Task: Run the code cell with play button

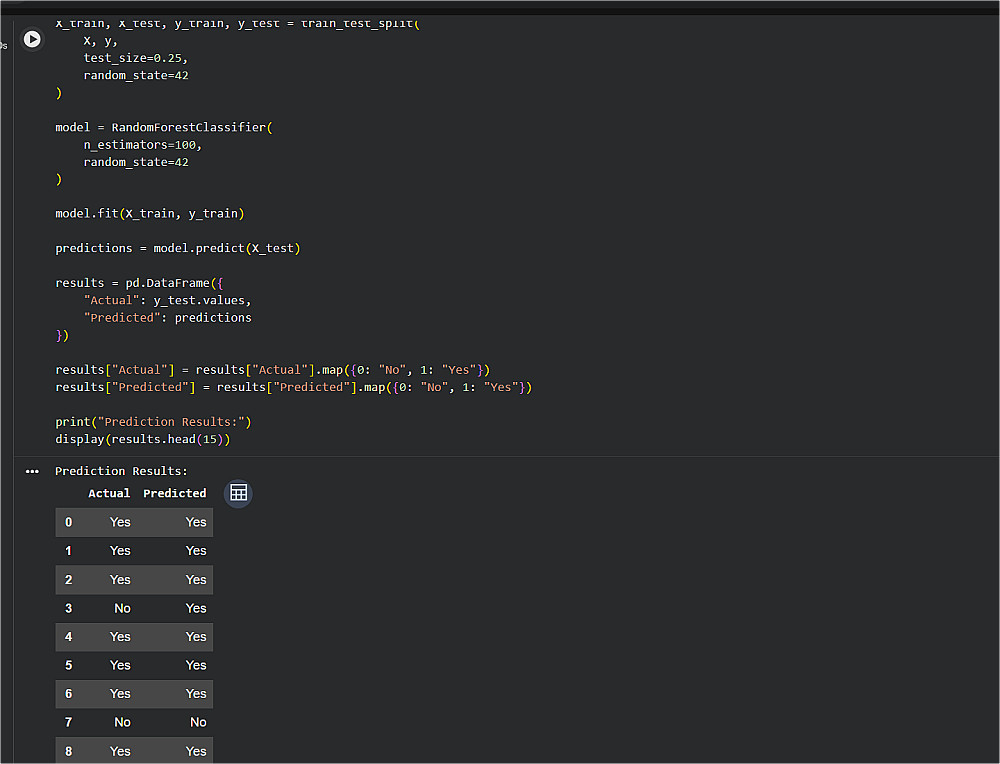Action: (32, 40)
